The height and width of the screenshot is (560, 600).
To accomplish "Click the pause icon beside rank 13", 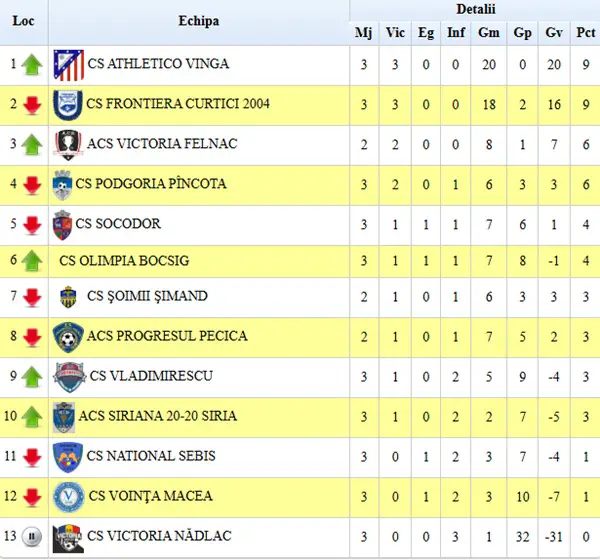I will [32, 536].
